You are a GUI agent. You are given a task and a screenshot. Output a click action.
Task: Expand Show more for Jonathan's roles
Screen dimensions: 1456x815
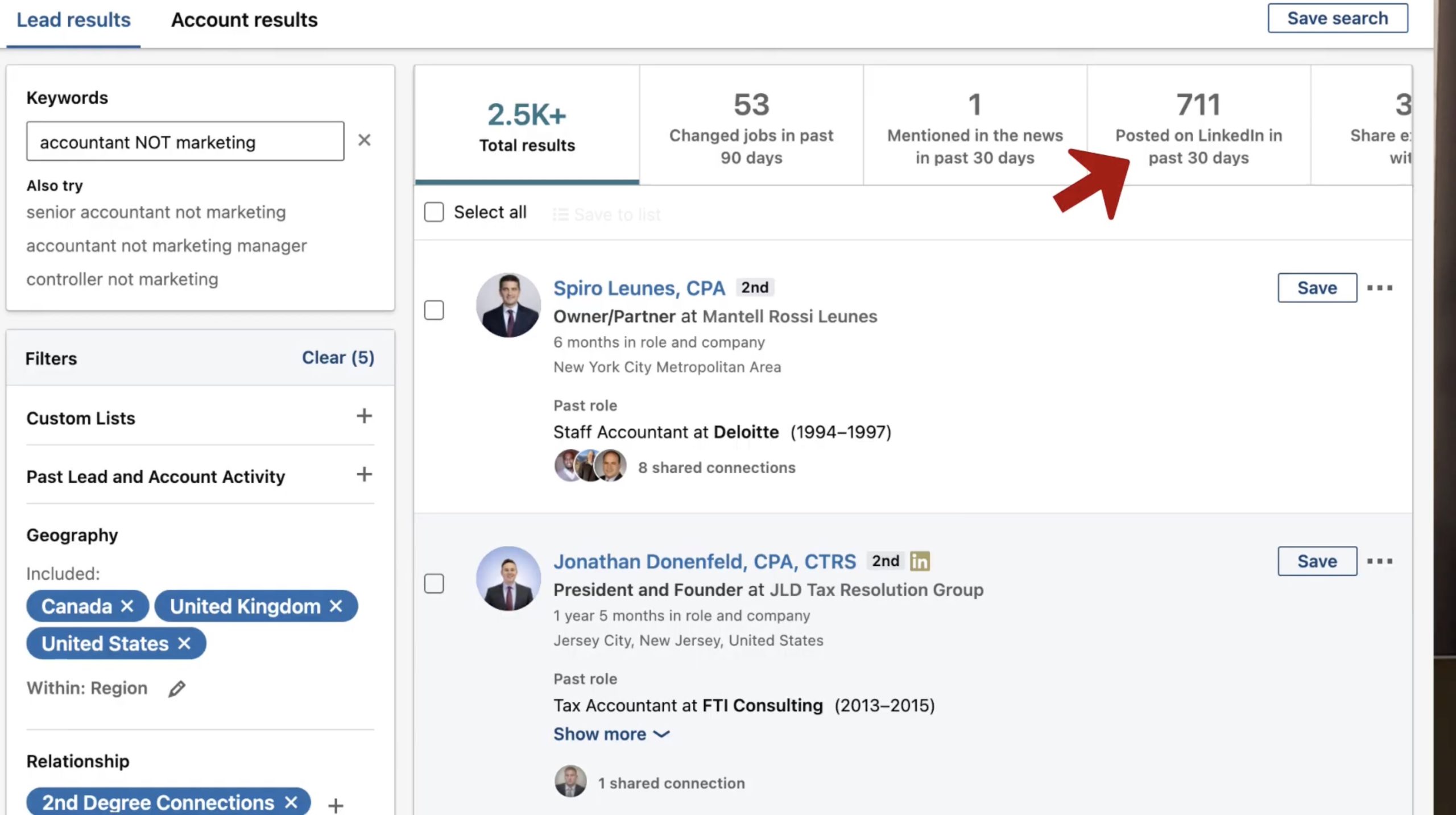611,734
